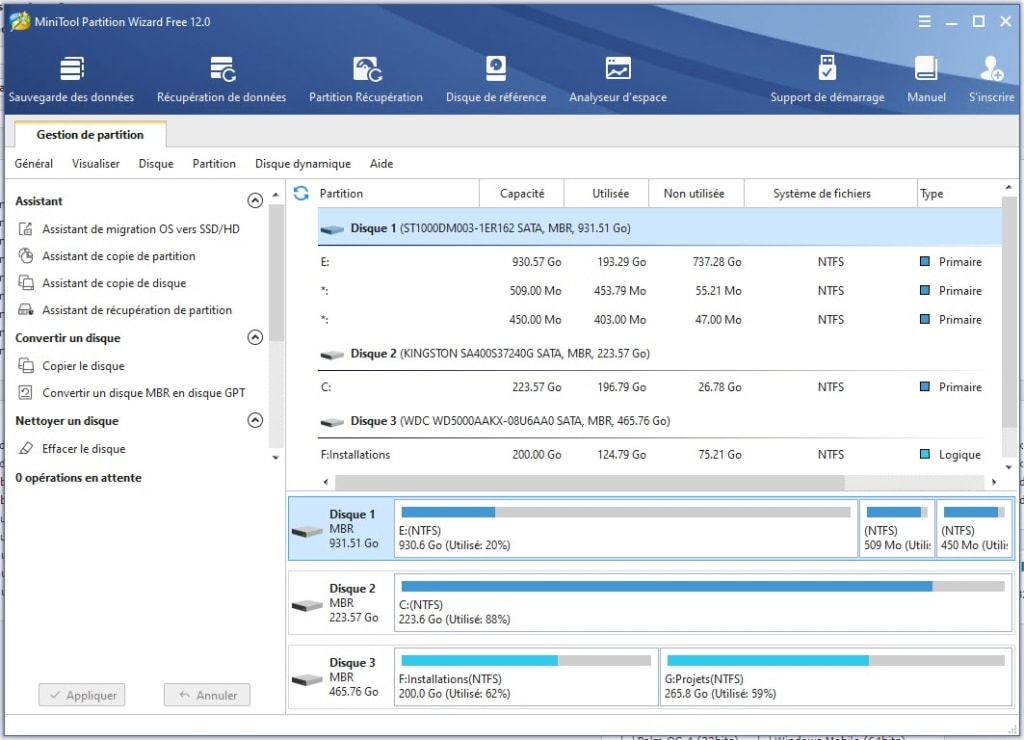Image resolution: width=1024 pixels, height=740 pixels.
Task: Start Assistant de copie de partition
Action: 107,256
